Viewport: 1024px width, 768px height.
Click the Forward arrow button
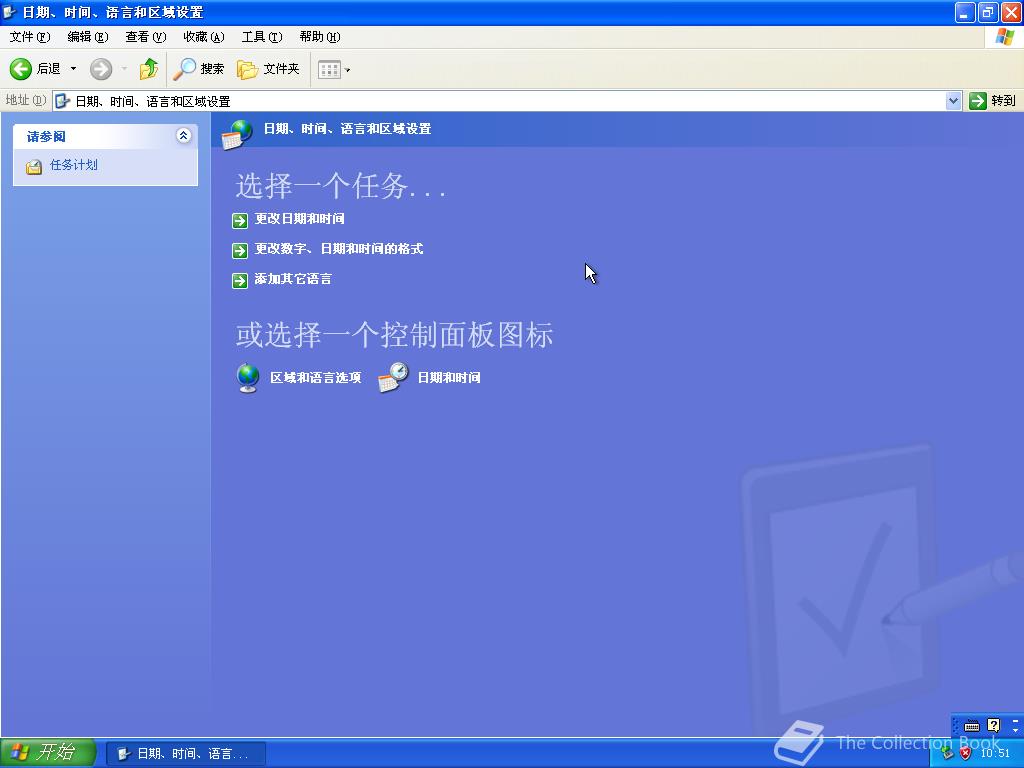101,69
